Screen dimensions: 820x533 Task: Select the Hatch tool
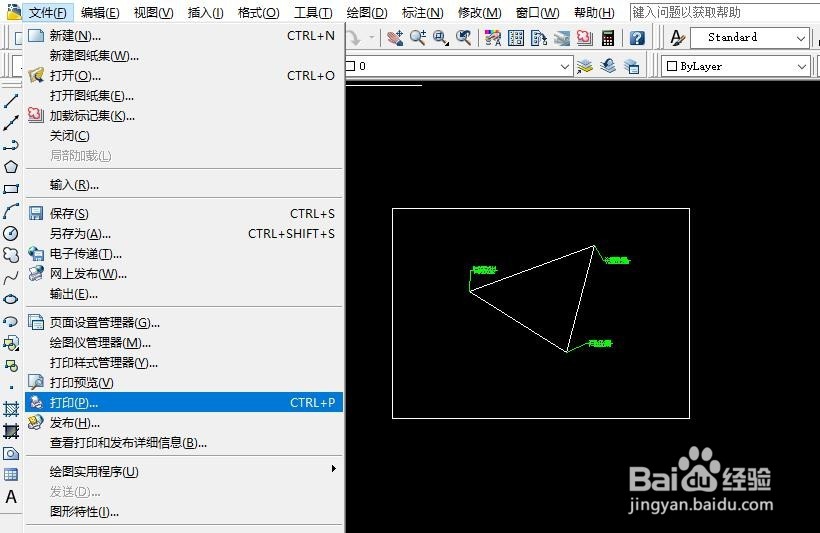pyautogui.click(x=11, y=409)
